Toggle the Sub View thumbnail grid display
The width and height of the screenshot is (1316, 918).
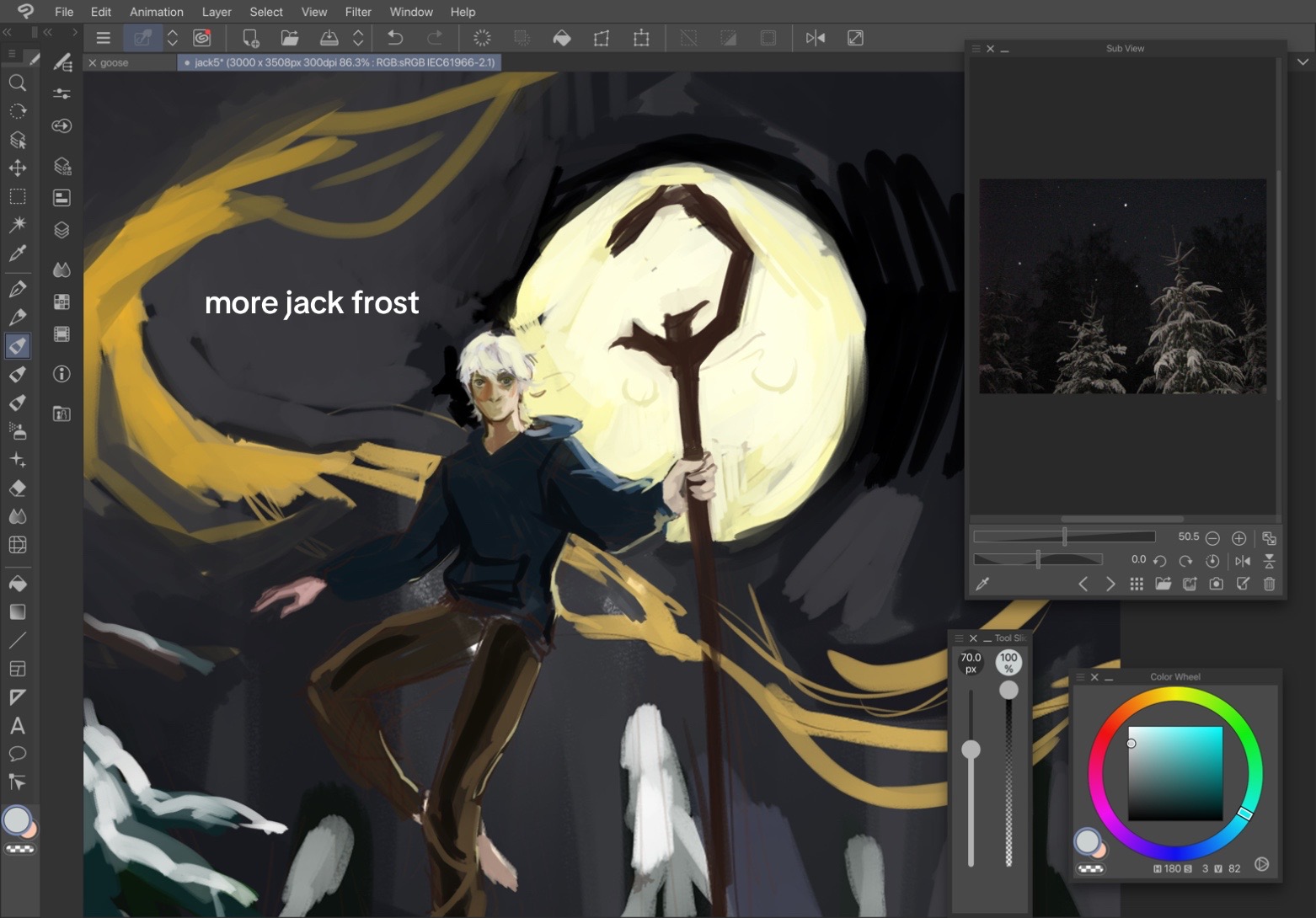pos(1137,584)
